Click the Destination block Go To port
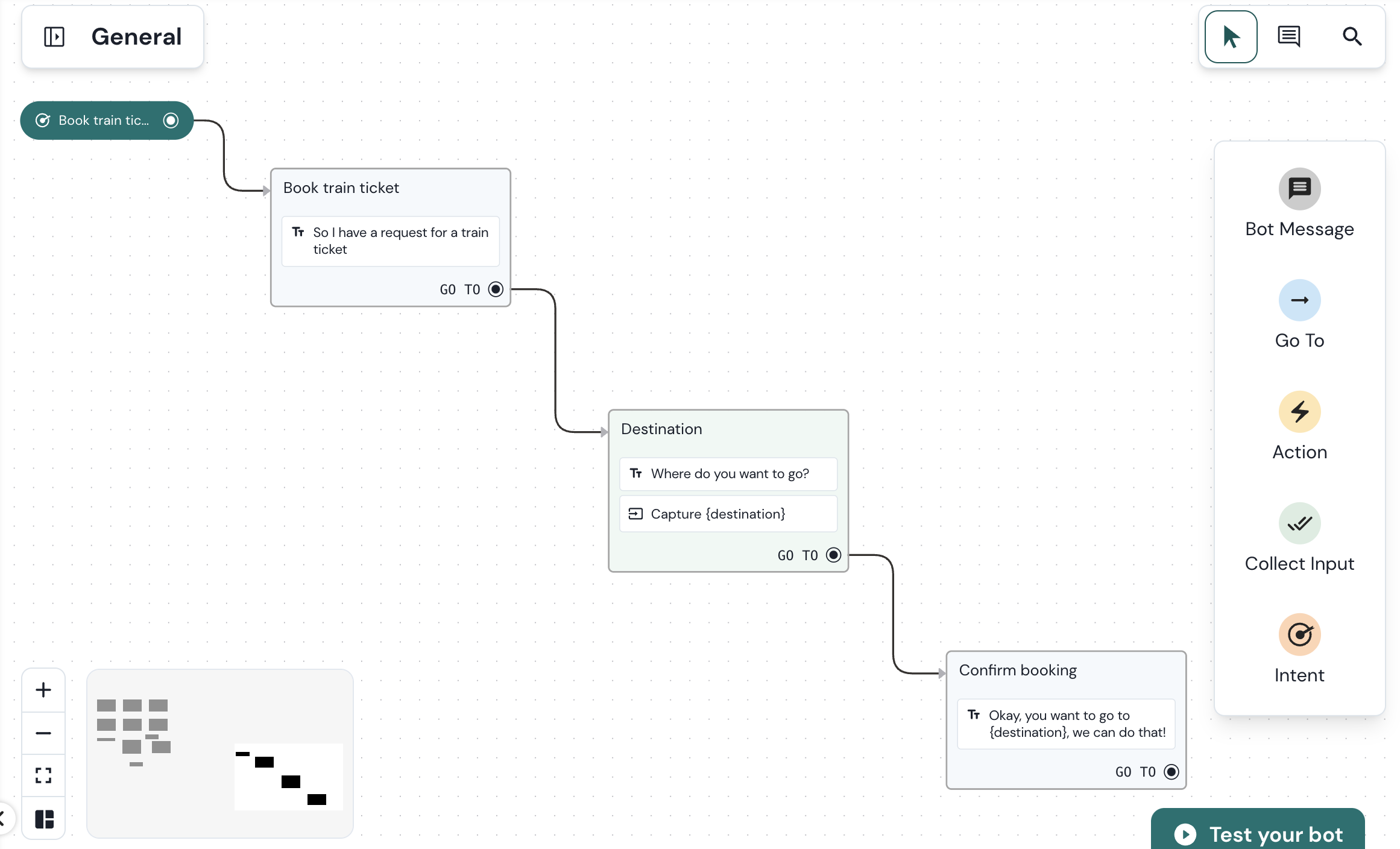 click(x=833, y=555)
